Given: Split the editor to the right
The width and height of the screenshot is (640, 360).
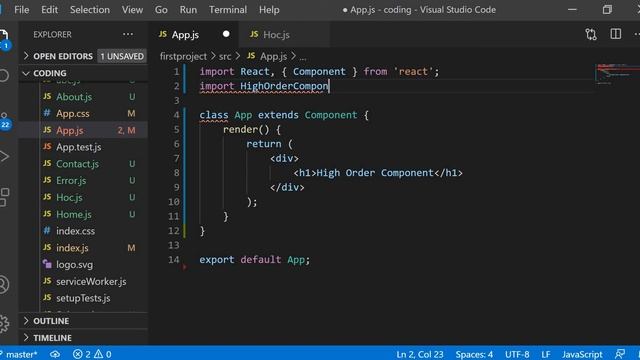Looking at the screenshot, I should pyautogui.click(x=616, y=34).
